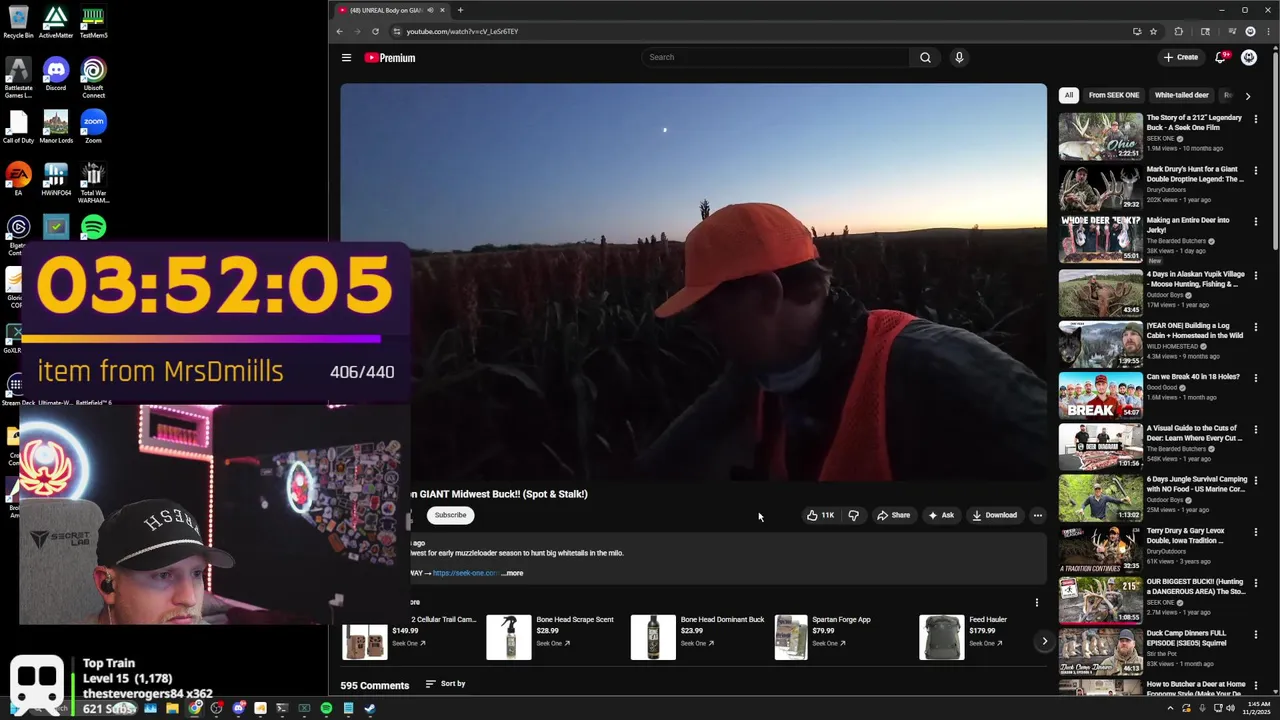Open Bone Head Scrape Scent product
This screenshot has width=1280, height=720.
pos(552,638)
